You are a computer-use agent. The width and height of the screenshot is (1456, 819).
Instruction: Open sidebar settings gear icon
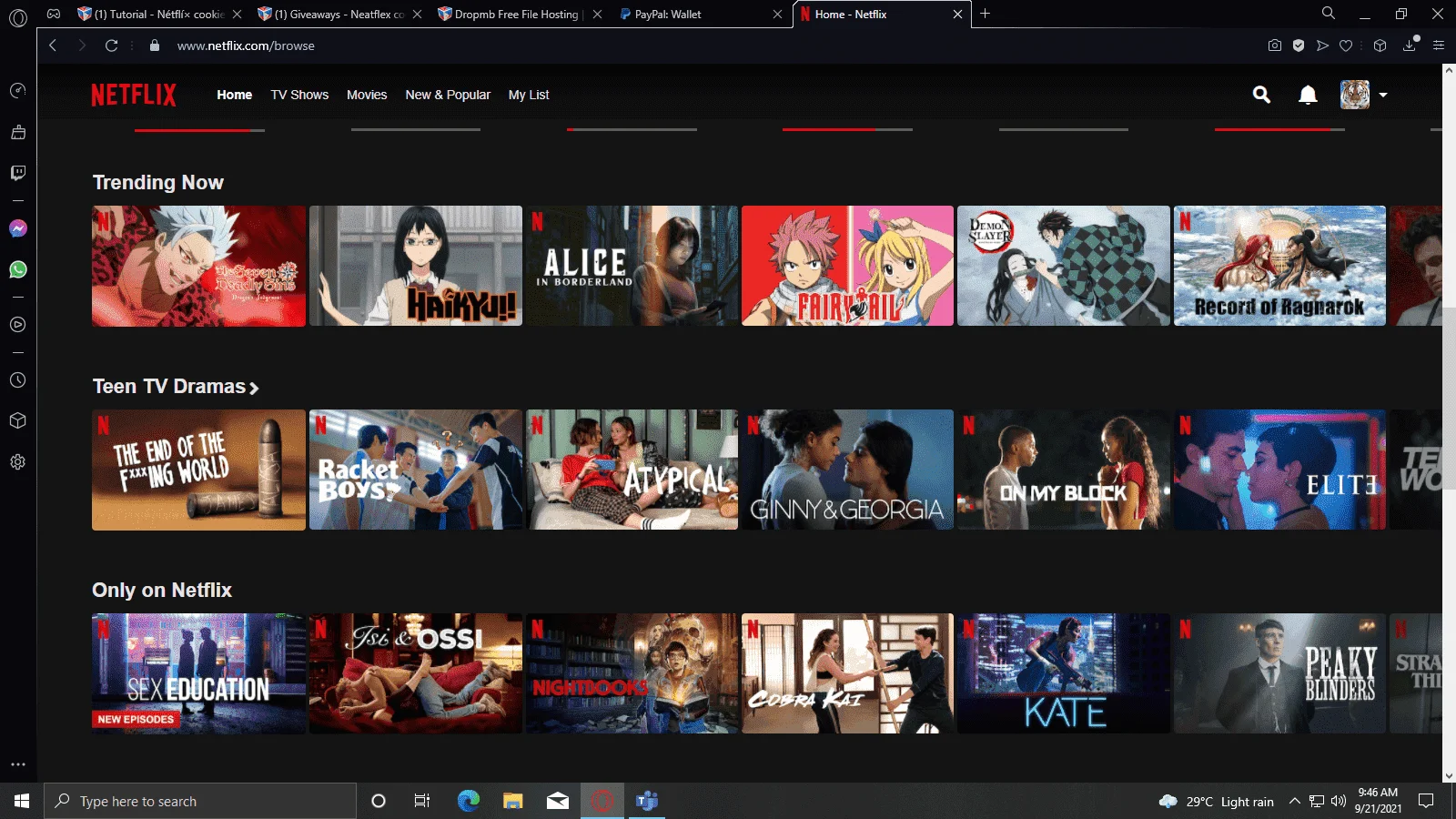[x=18, y=462]
